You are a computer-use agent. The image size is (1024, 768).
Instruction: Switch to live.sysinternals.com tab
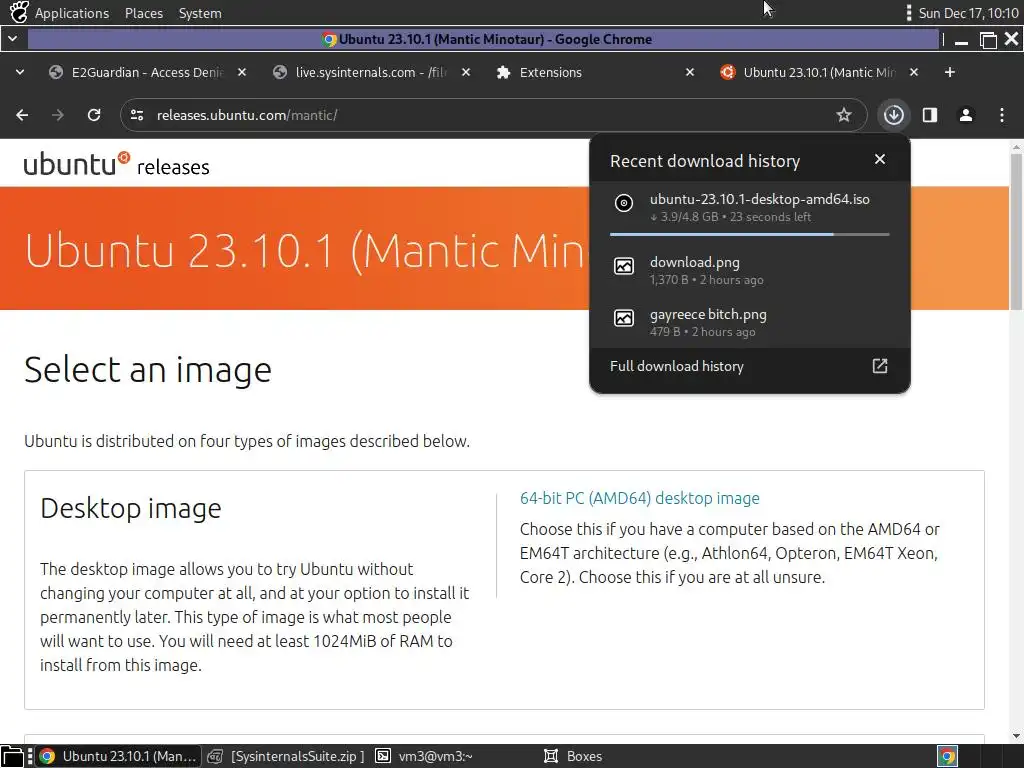372,72
